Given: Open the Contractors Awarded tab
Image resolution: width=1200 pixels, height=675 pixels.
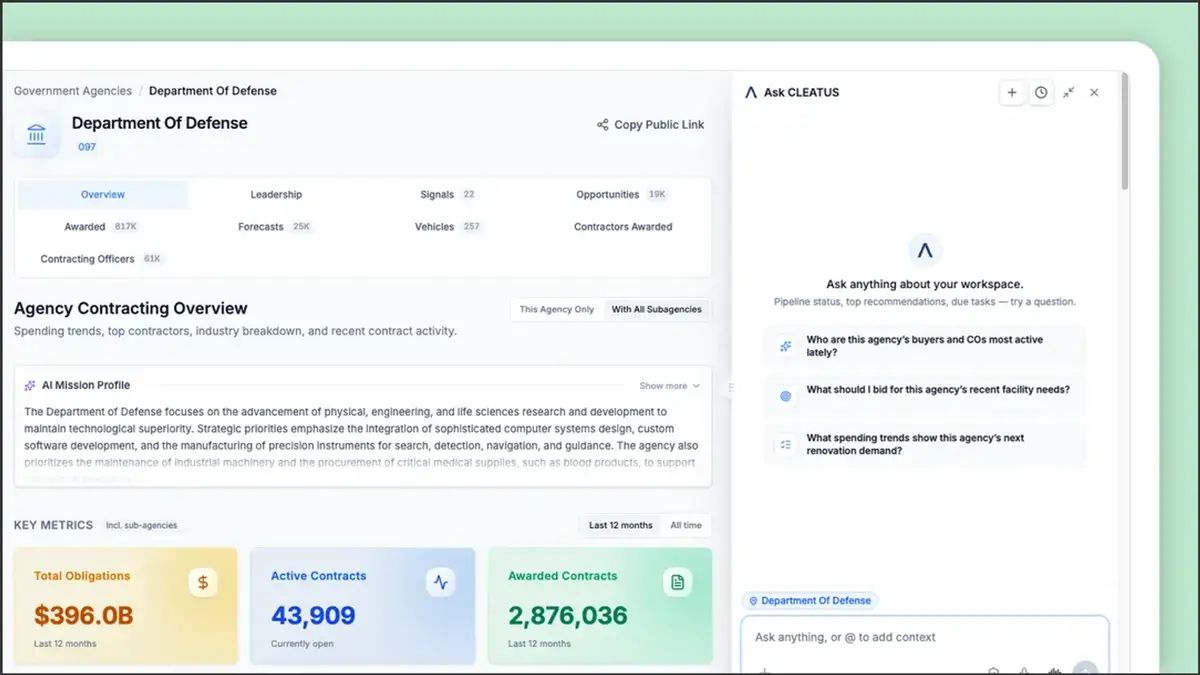Looking at the screenshot, I should 623,227.
